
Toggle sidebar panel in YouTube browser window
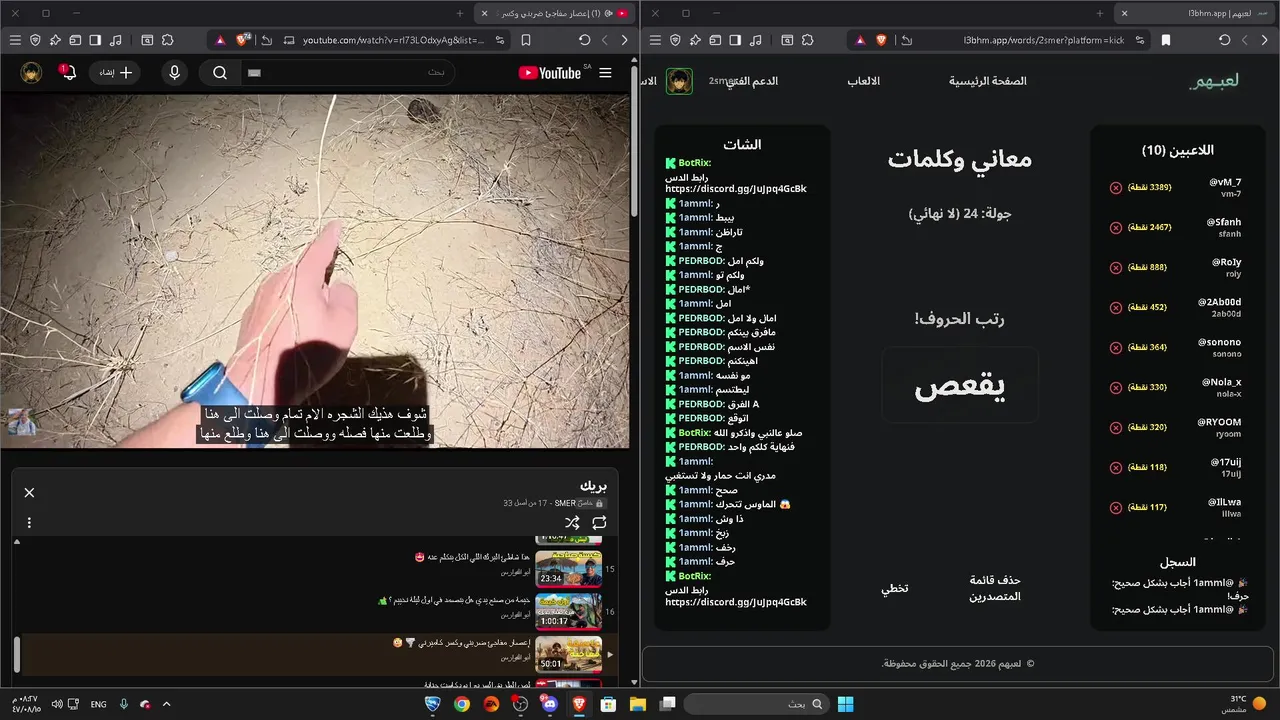[x=95, y=40]
